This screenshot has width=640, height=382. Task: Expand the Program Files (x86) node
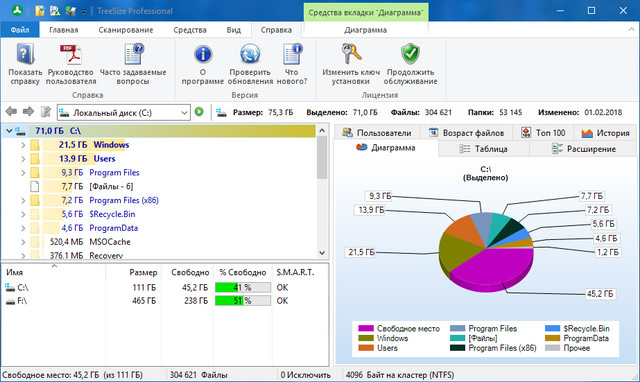pyautogui.click(x=23, y=200)
